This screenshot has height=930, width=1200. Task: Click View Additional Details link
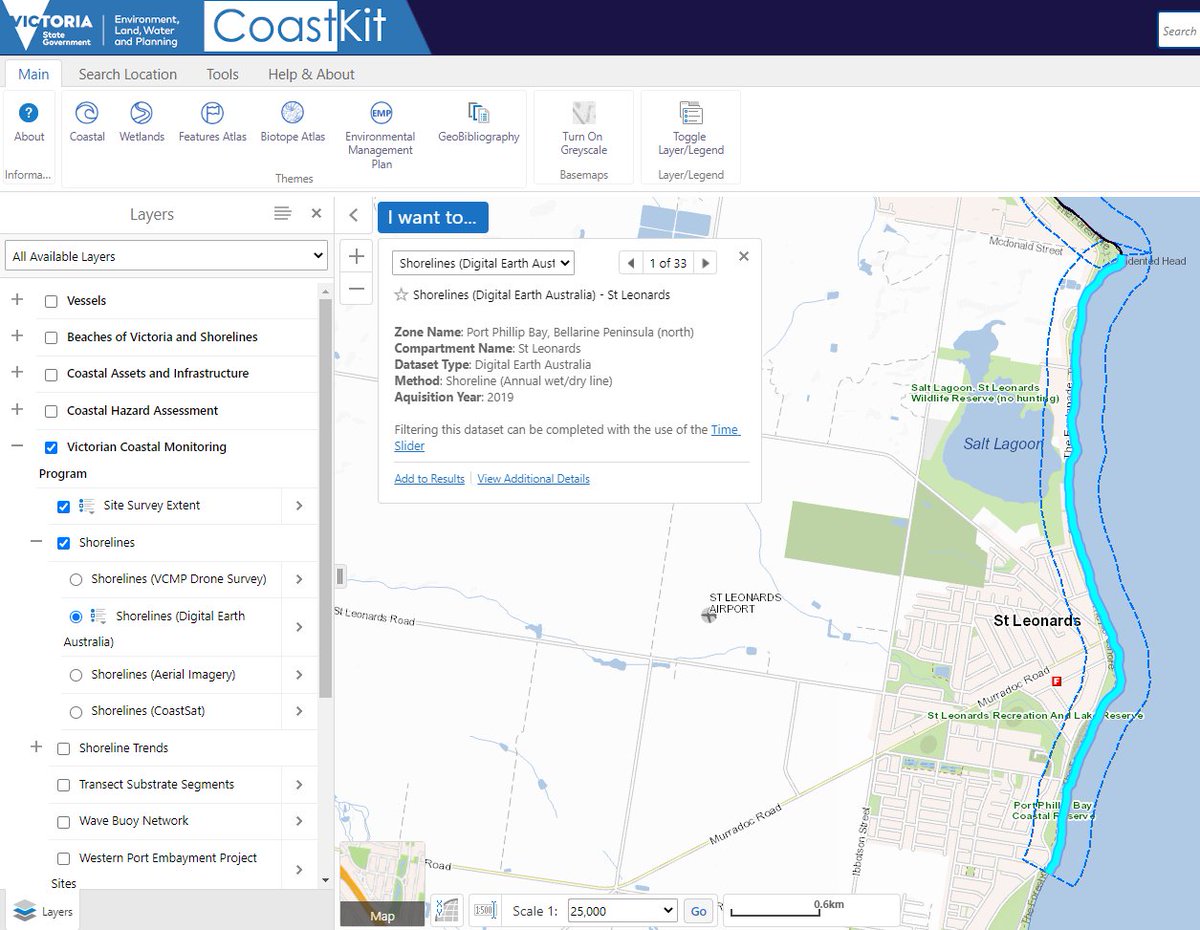coord(533,479)
